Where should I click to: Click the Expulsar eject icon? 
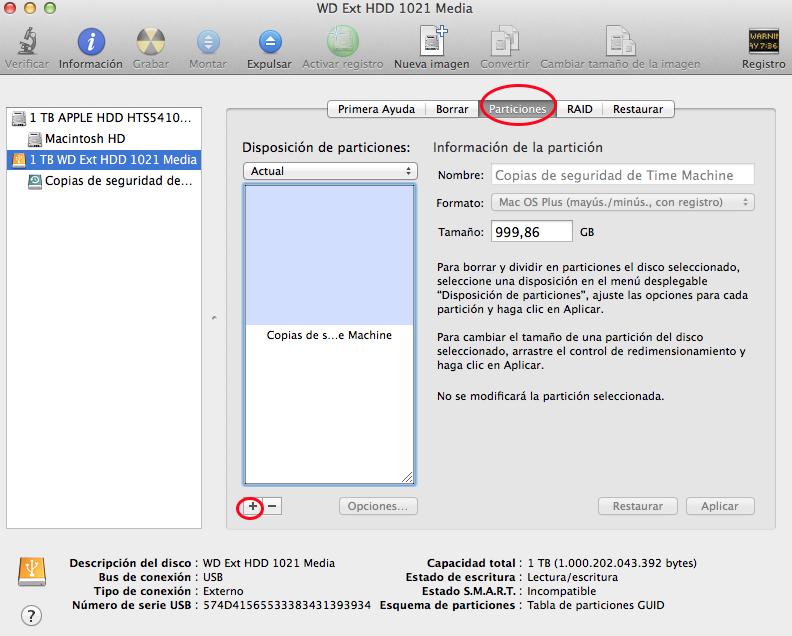(x=270, y=42)
